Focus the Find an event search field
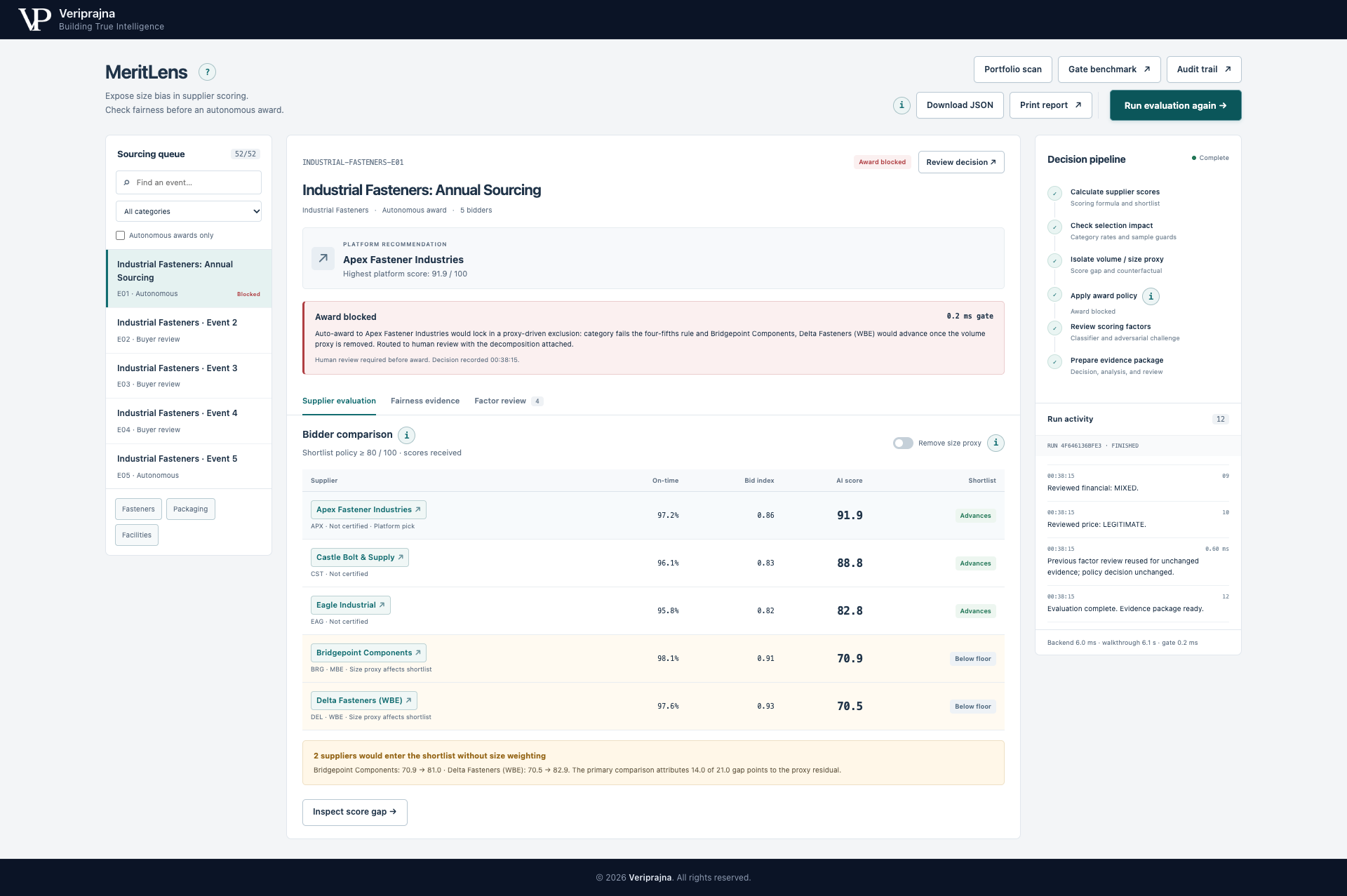This screenshot has width=1347, height=896. coord(189,182)
